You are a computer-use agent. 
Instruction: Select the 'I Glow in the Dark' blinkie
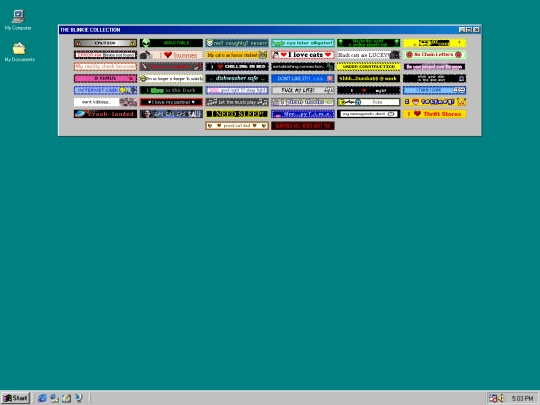click(x=171, y=90)
